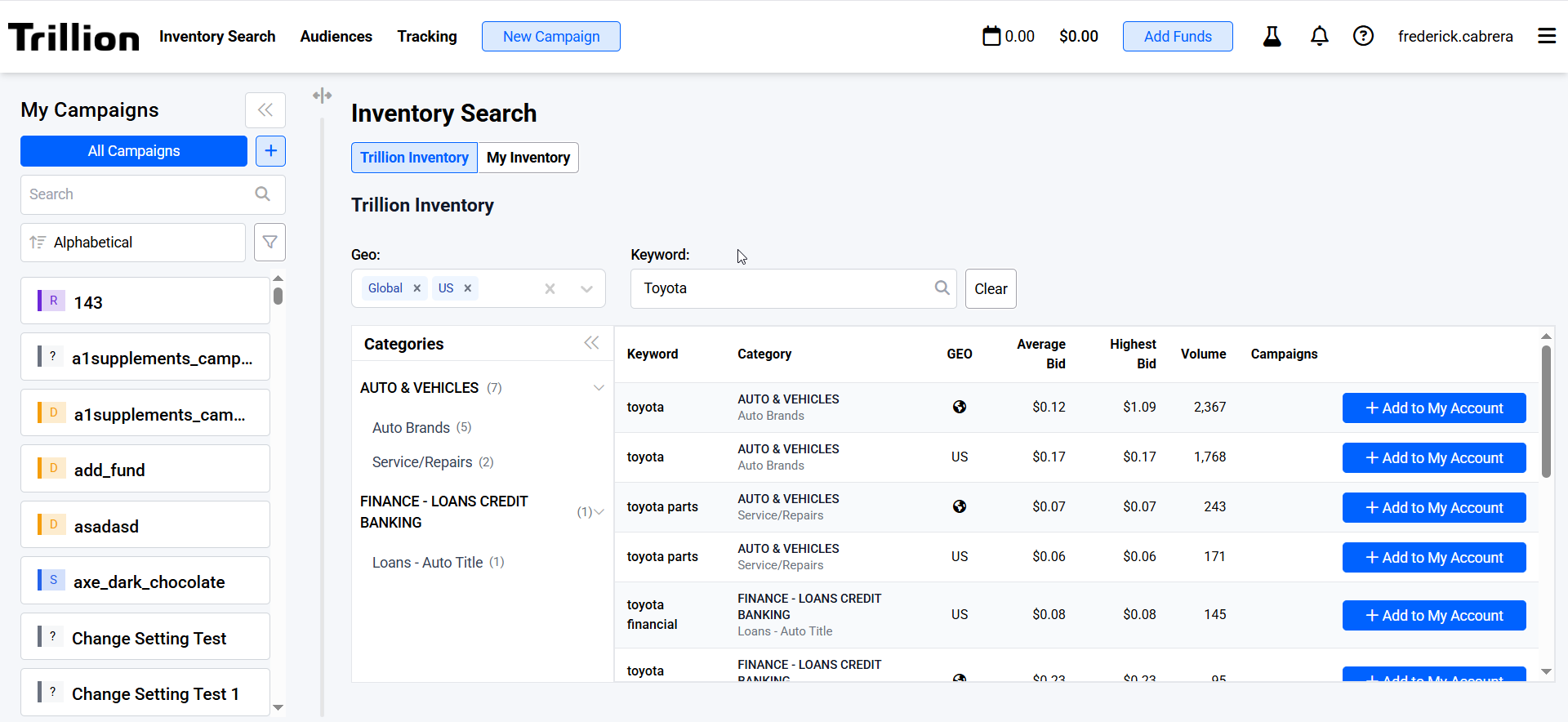The width and height of the screenshot is (1568, 722).
Task: Open the Alphabetical sort dropdown
Action: click(x=133, y=243)
